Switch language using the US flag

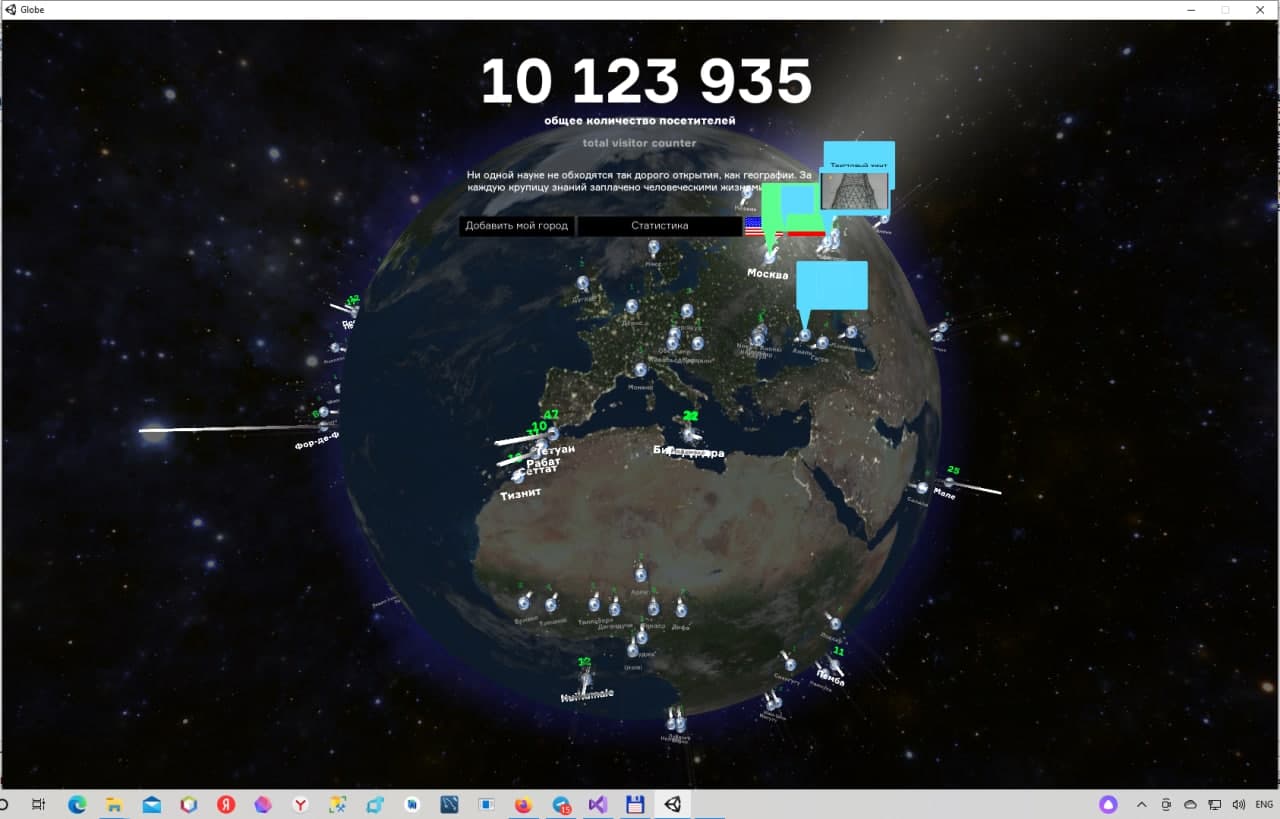(x=762, y=226)
